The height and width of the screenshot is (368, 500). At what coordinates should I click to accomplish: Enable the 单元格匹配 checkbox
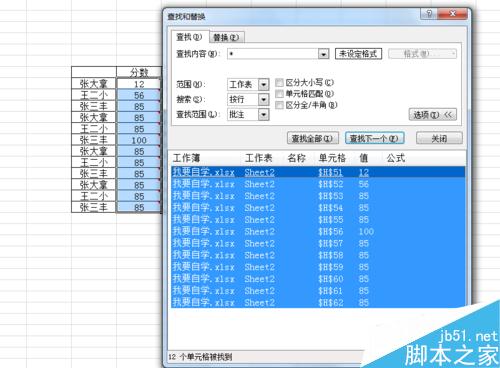pos(279,94)
